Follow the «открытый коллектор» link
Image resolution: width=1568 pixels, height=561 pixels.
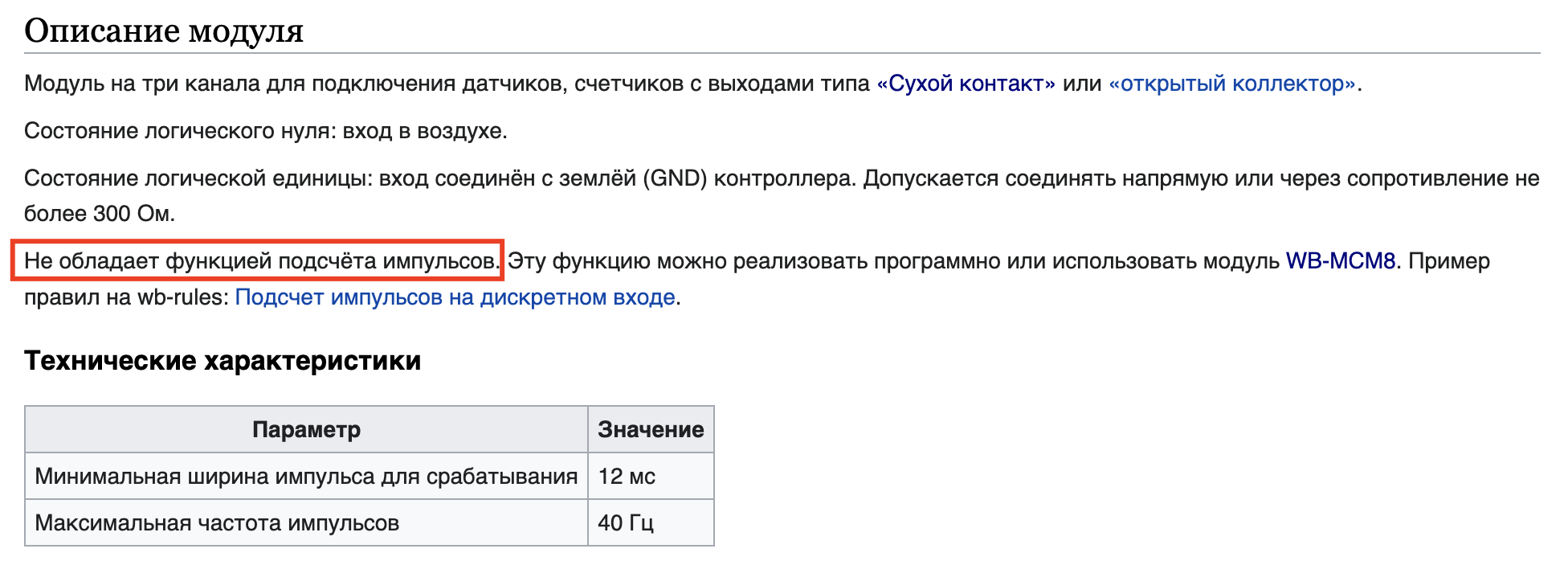[1232, 84]
